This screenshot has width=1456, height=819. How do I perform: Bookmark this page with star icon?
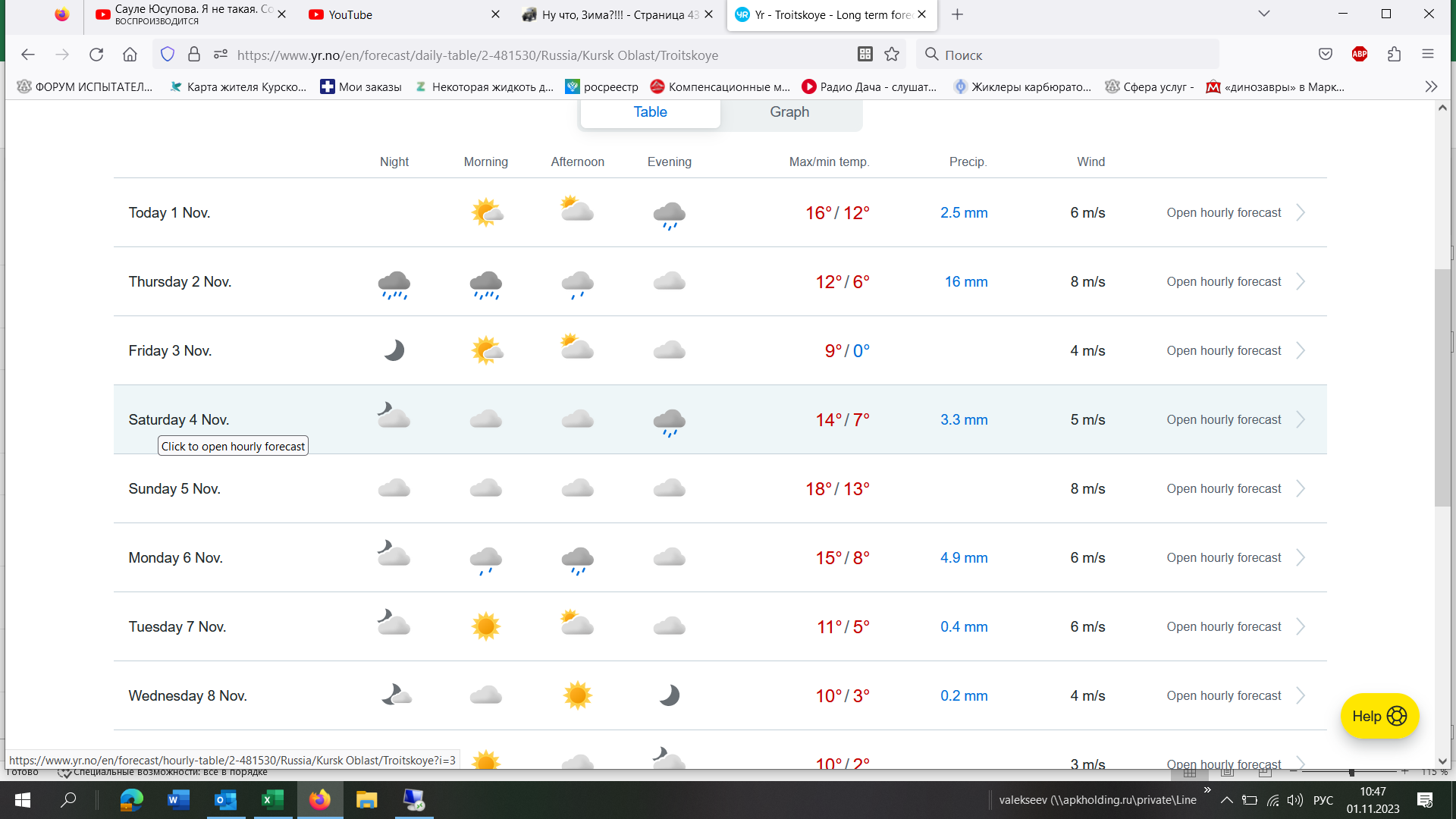[892, 55]
